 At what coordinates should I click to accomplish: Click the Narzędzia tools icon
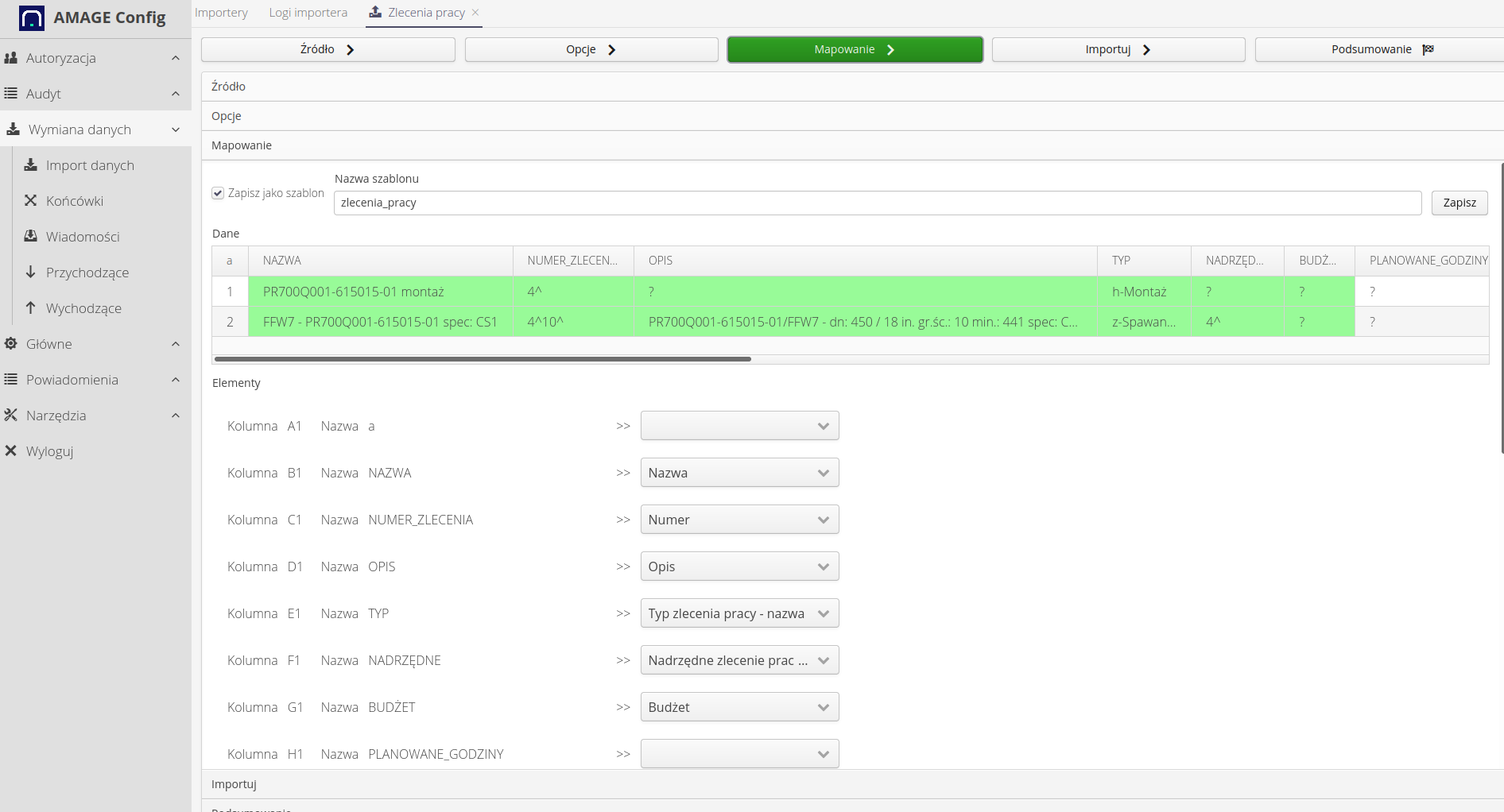coord(11,416)
